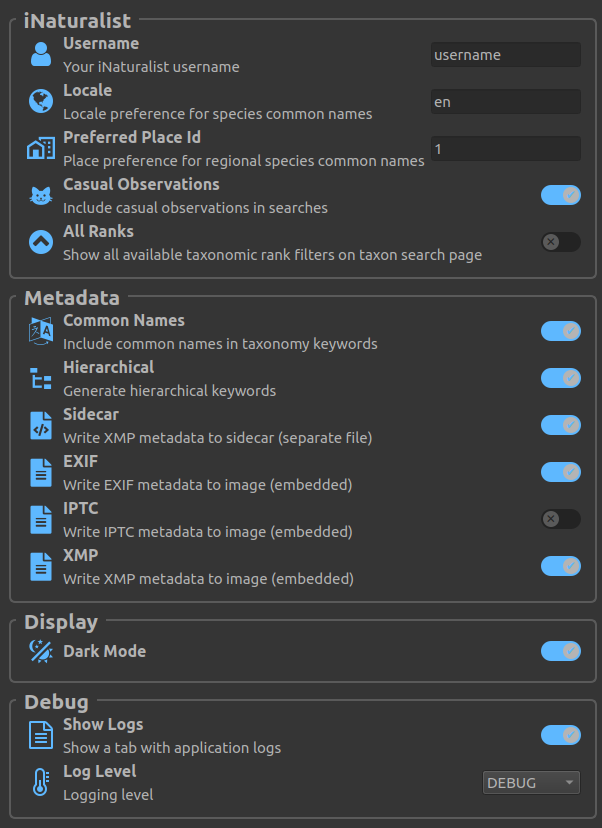Screen dimensions: 602x828
Task: Click the 'Locale' setting label
Action: (88, 90)
